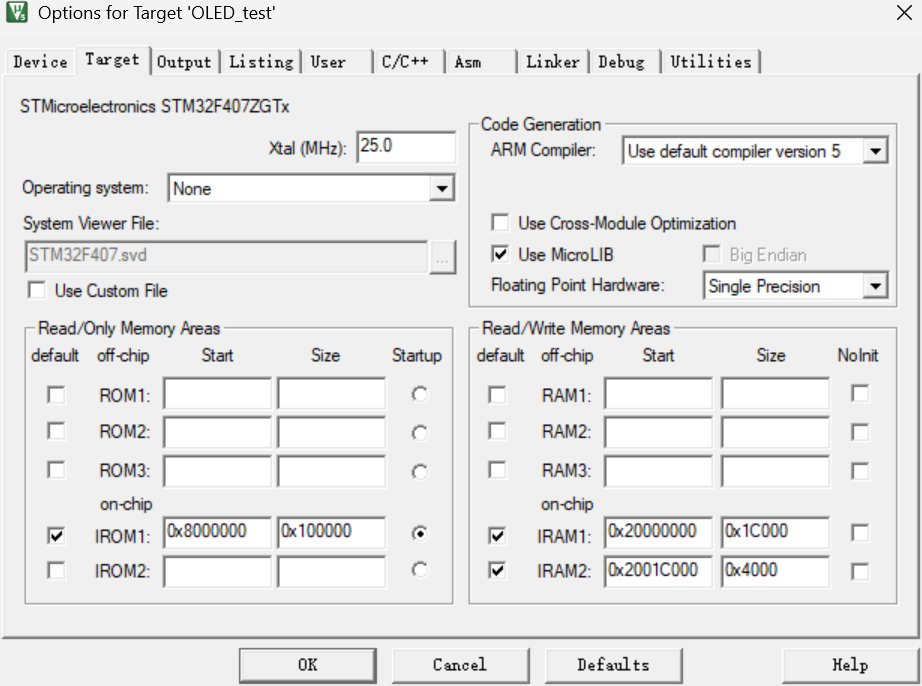Image resolution: width=922 pixels, height=686 pixels.
Task: Click the IRAM2 Start field 0x2001C000
Action: [x=658, y=572]
